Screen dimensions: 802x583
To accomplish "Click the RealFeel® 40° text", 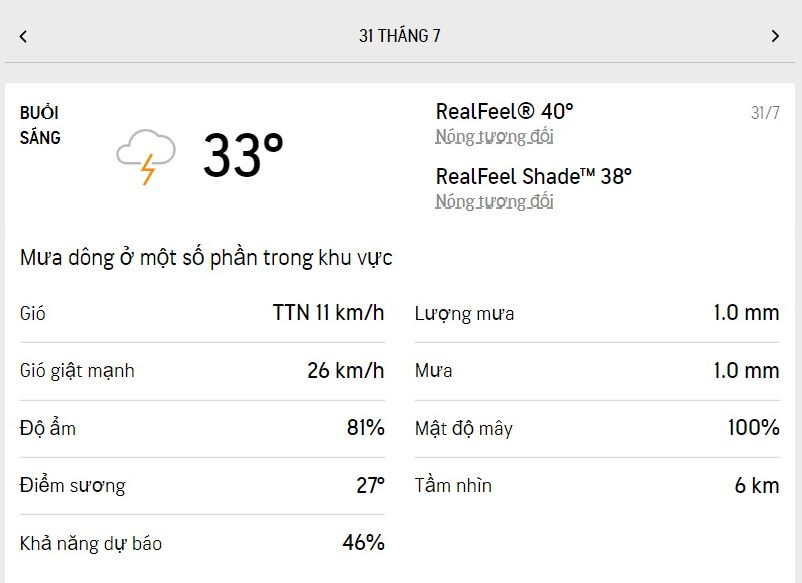I will [x=504, y=111].
